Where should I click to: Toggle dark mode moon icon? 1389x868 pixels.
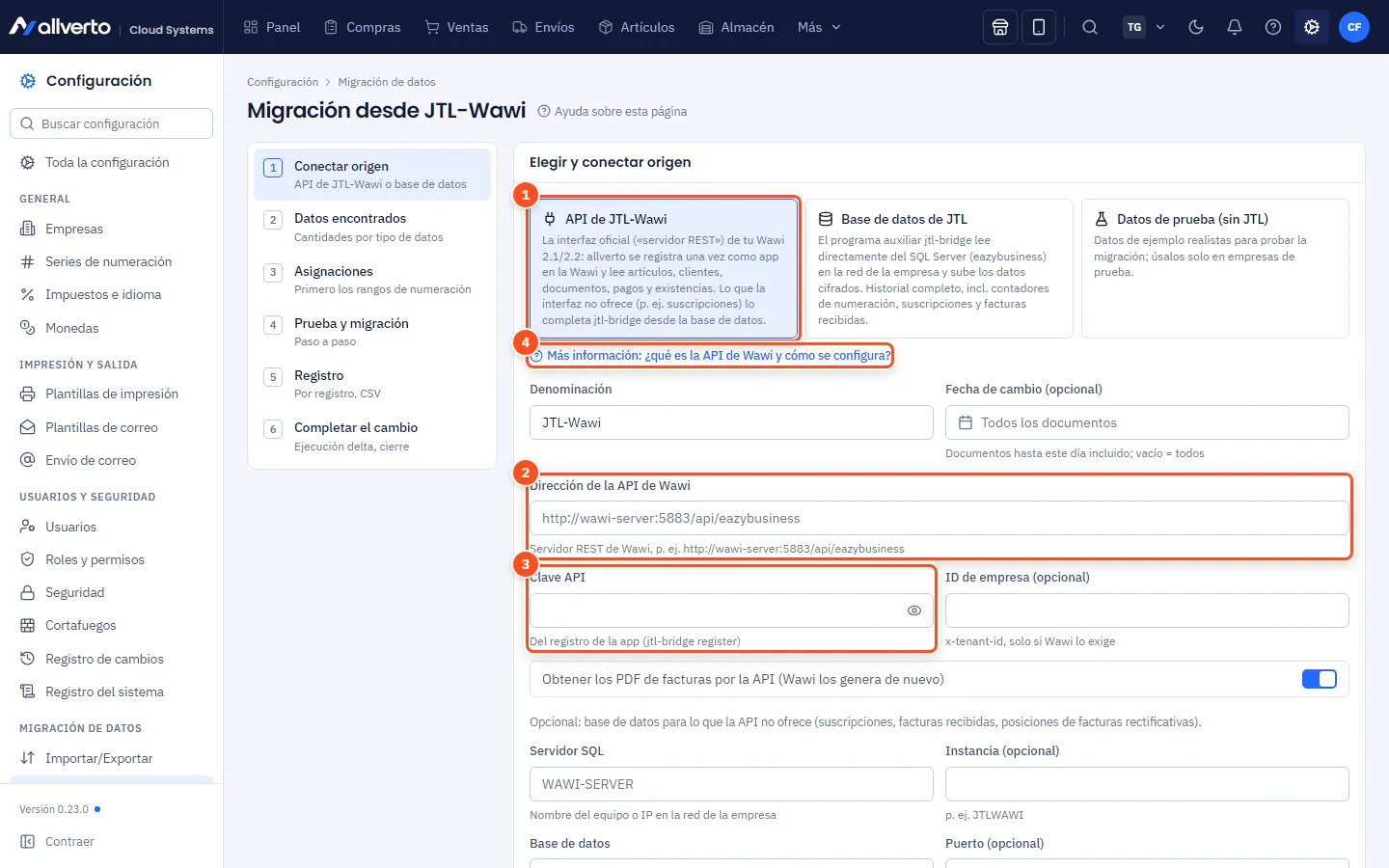(x=1196, y=27)
